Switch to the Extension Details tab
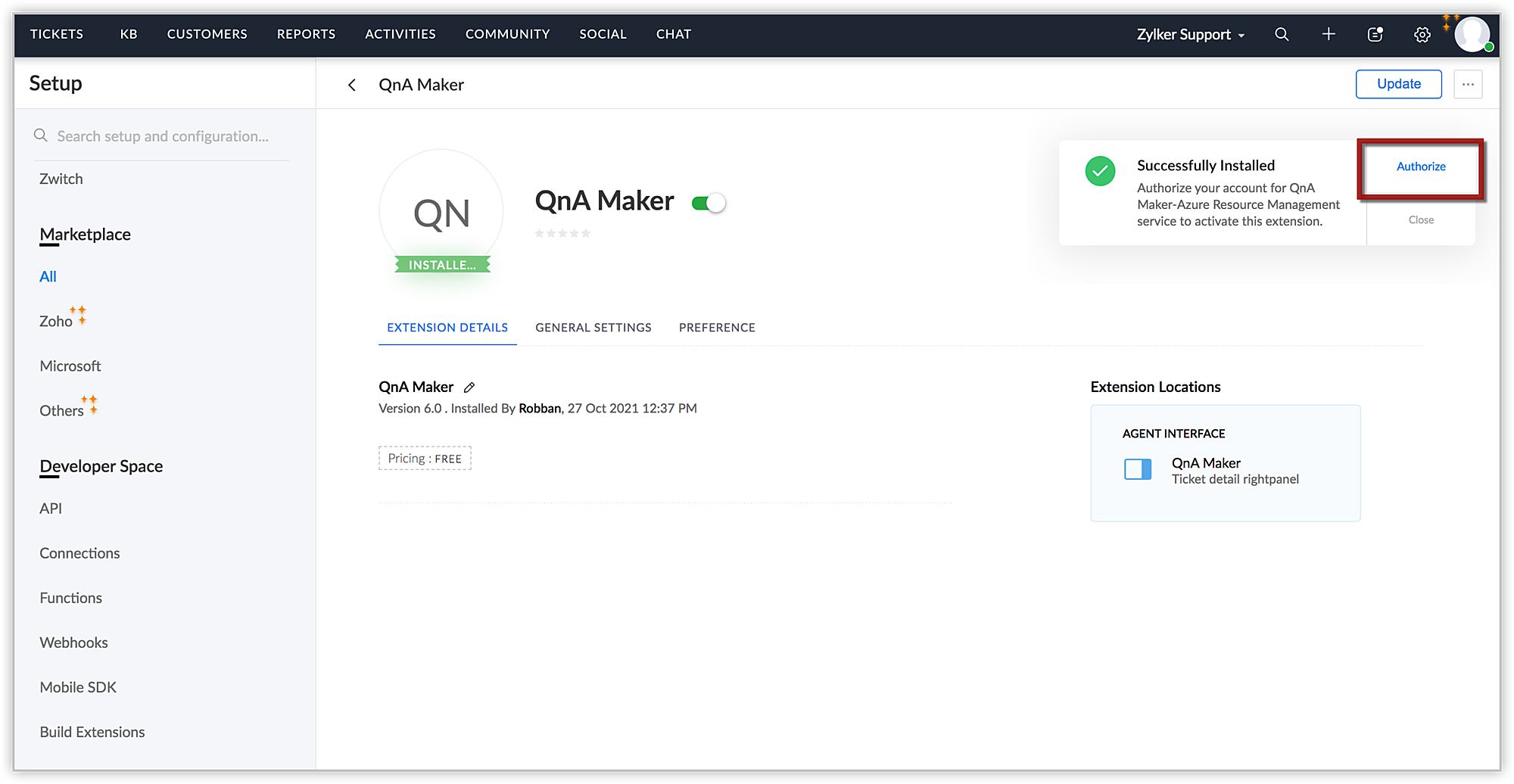 pyautogui.click(x=447, y=328)
